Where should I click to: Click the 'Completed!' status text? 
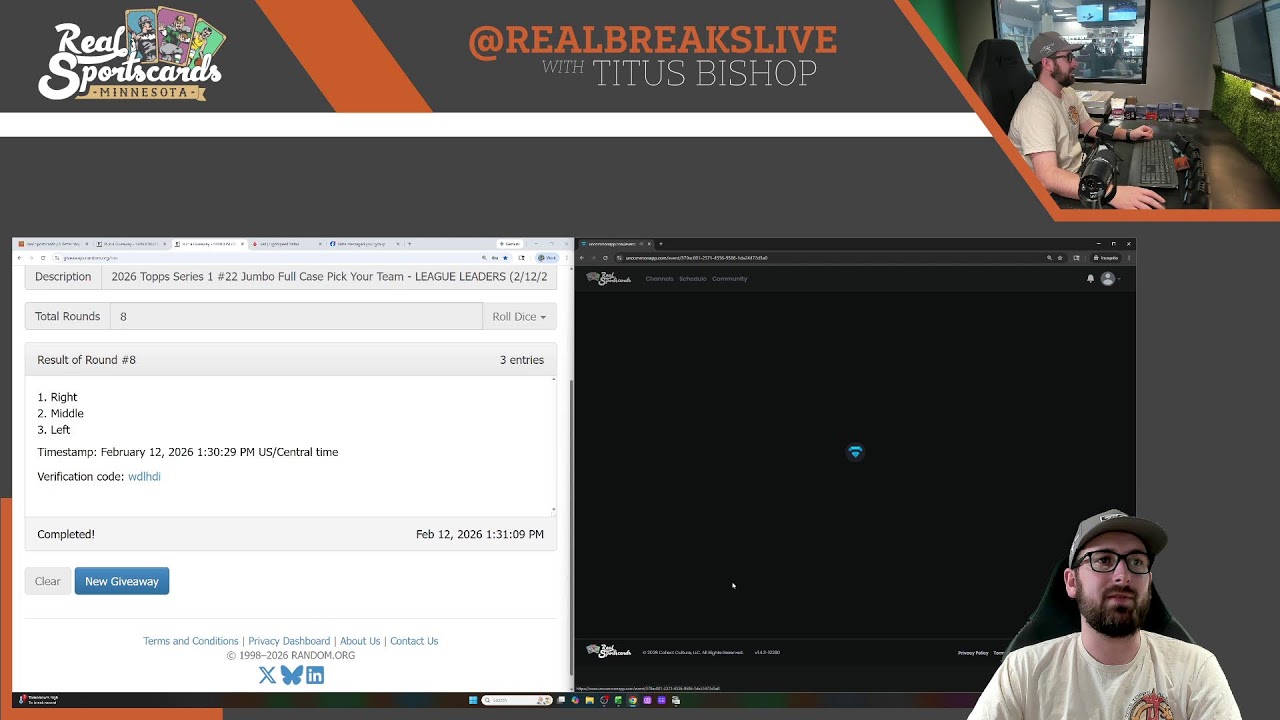66,534
